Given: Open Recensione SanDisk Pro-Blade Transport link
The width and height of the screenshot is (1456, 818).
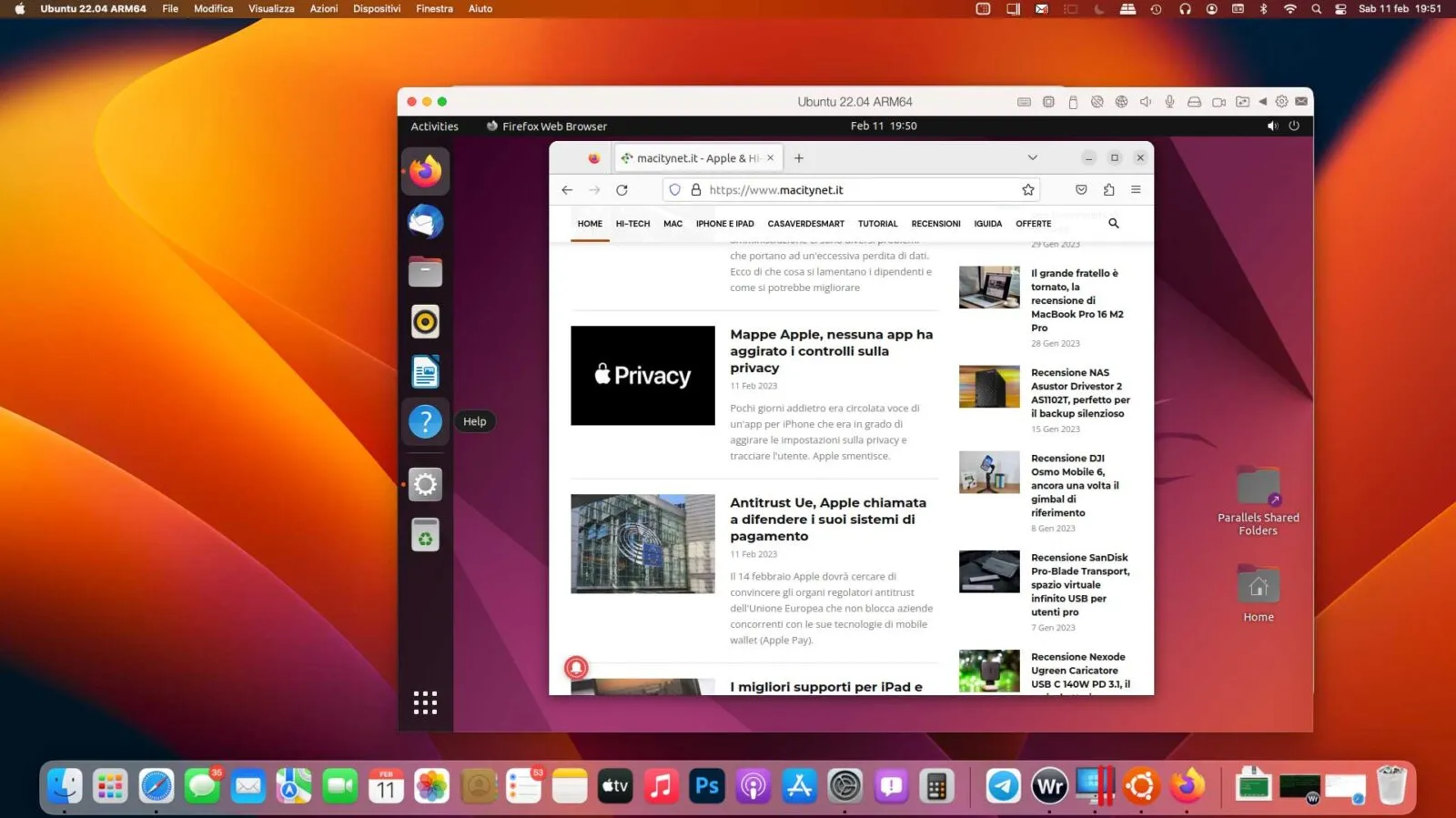Looking at the screenshot, I should pyautogui.click(x=1080, y=585).
